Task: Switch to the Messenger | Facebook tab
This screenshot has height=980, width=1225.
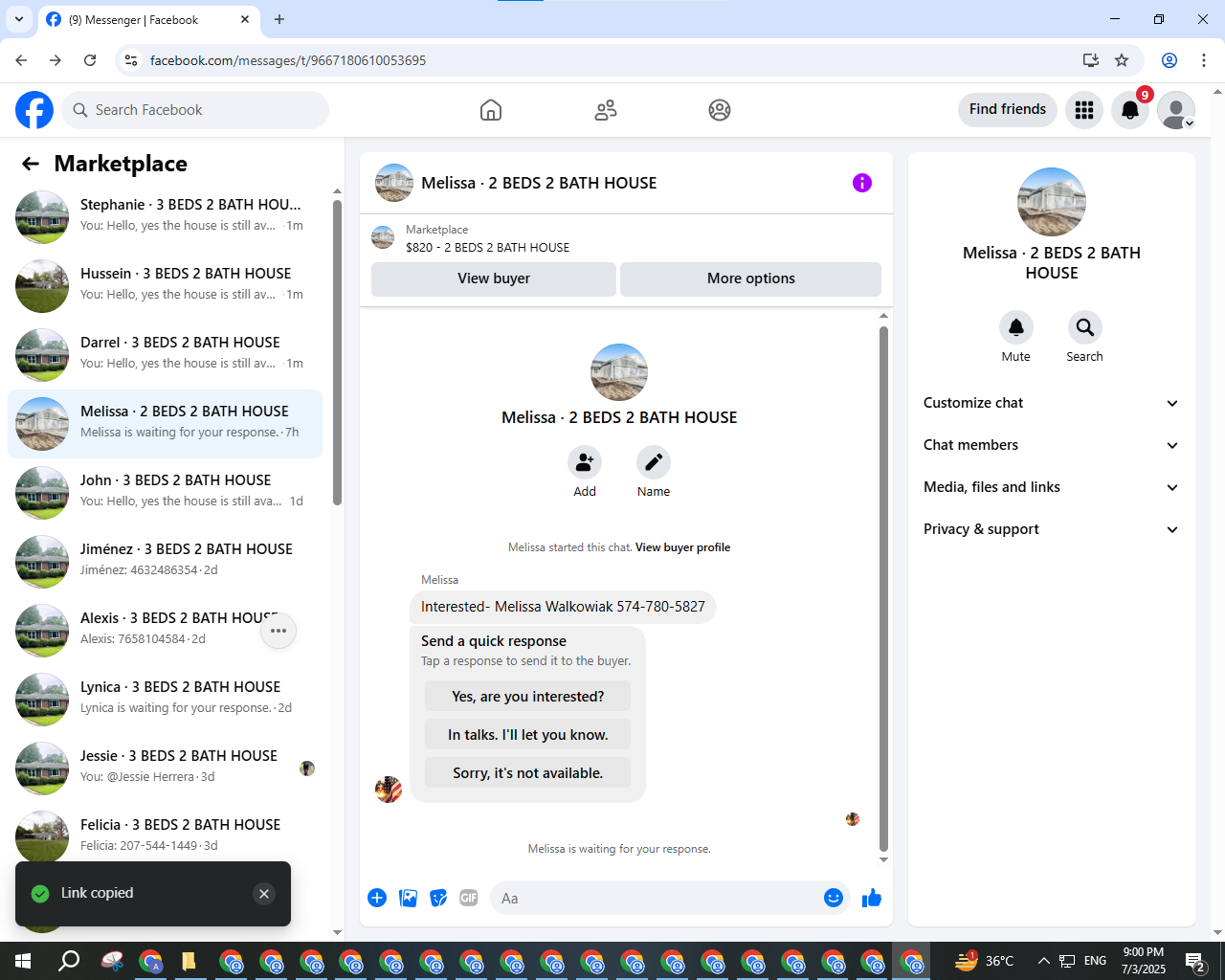Action: point(148,20)
